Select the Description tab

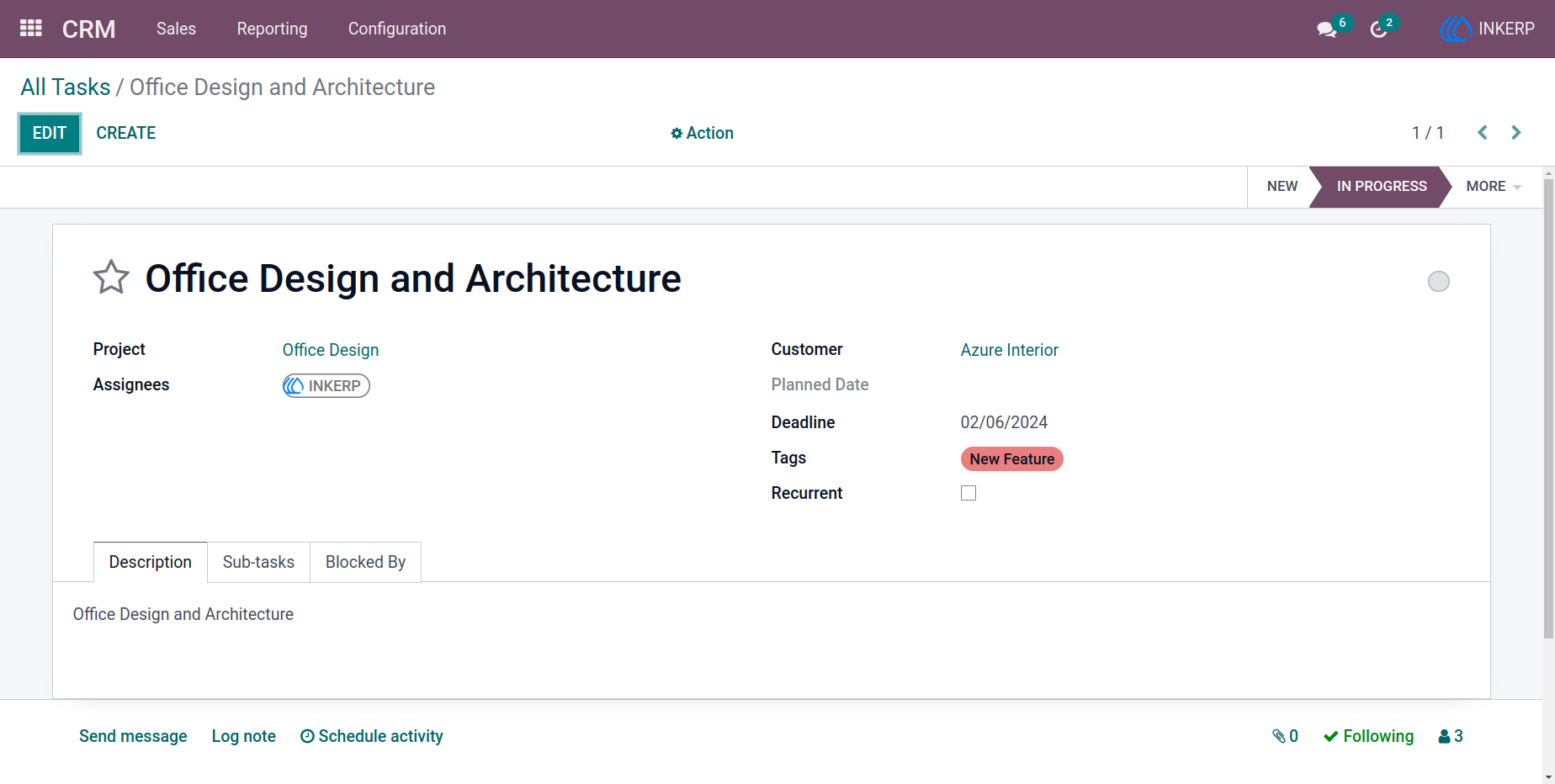coord(151,562)
